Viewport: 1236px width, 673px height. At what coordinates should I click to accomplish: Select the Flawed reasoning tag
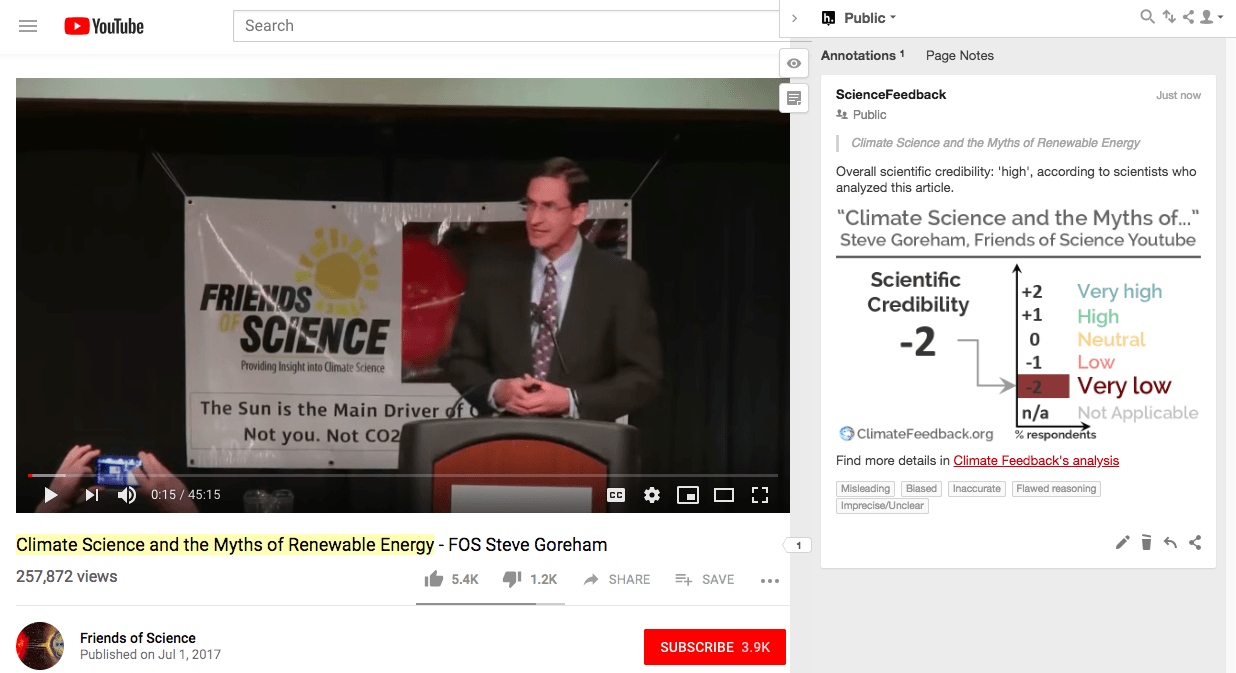pos(1056,489)
